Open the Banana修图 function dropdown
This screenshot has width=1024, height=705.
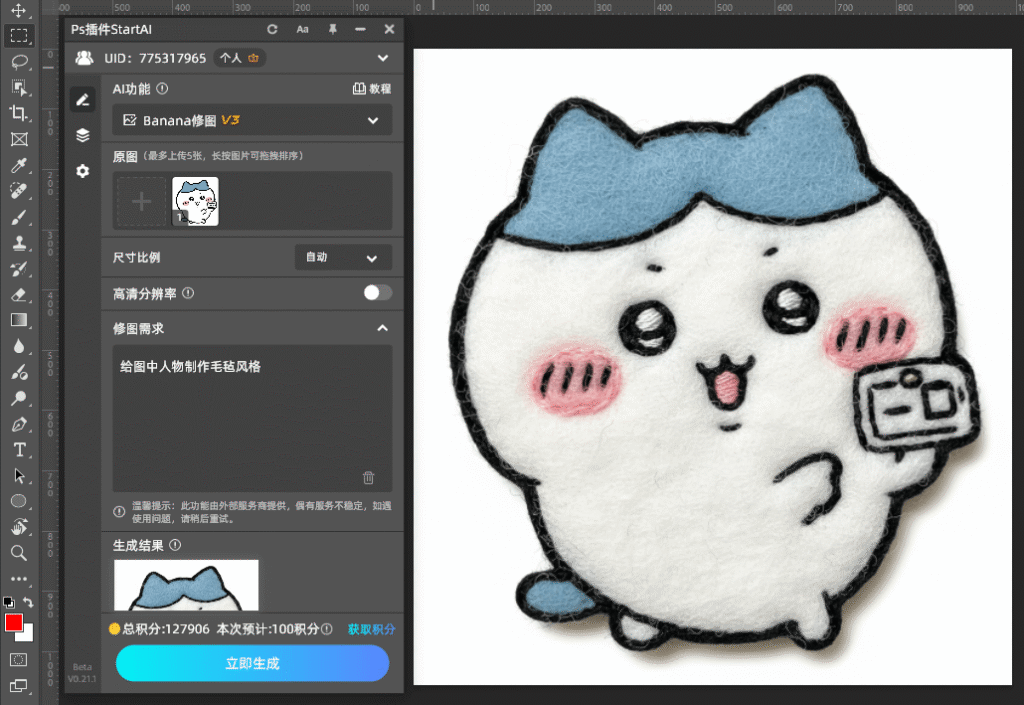[x=251, y=120]
